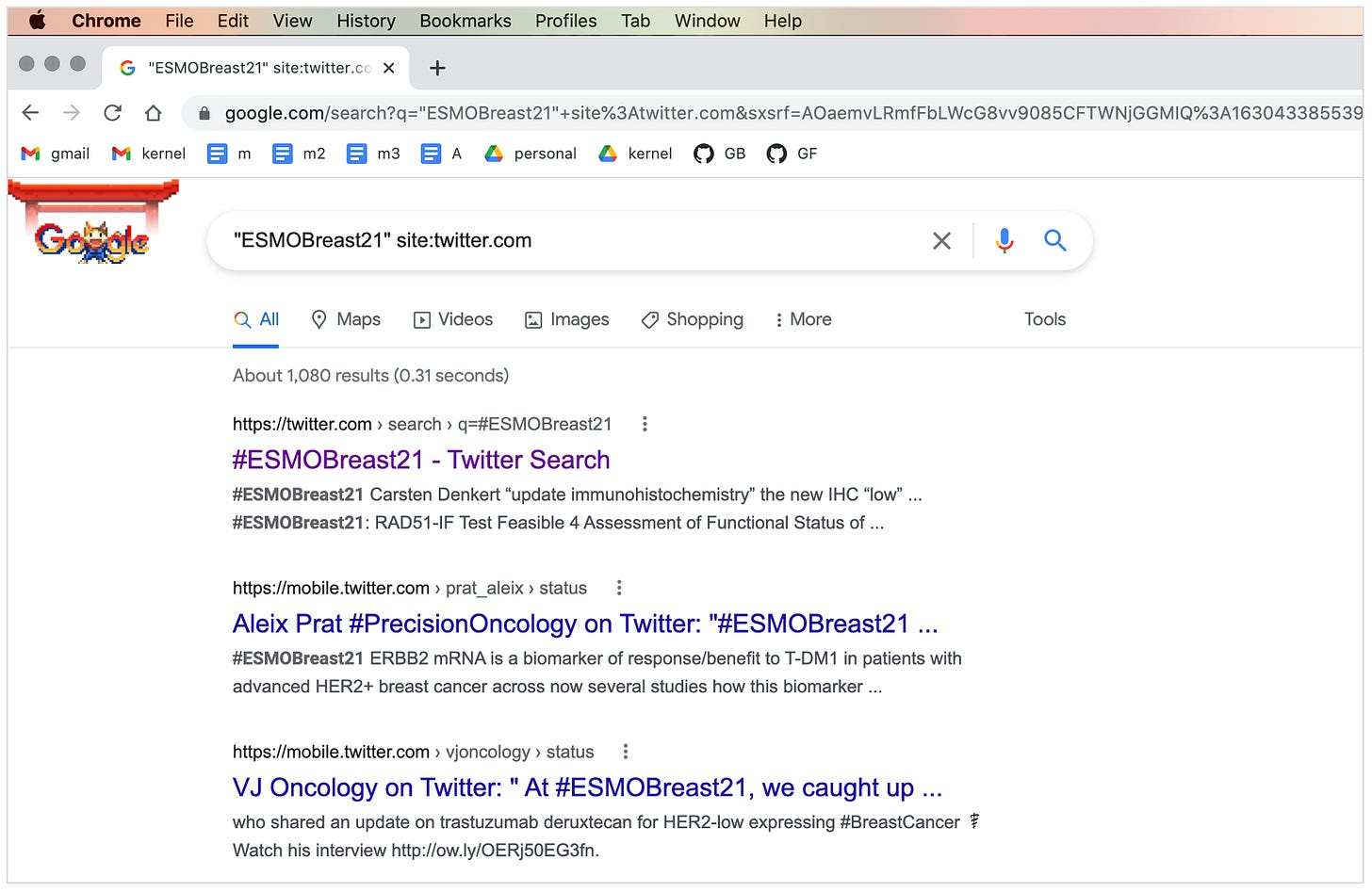Close the ESMOBreast21 browser tab
The height and width of the screenshot is (892, 1372).
(388, 68)
